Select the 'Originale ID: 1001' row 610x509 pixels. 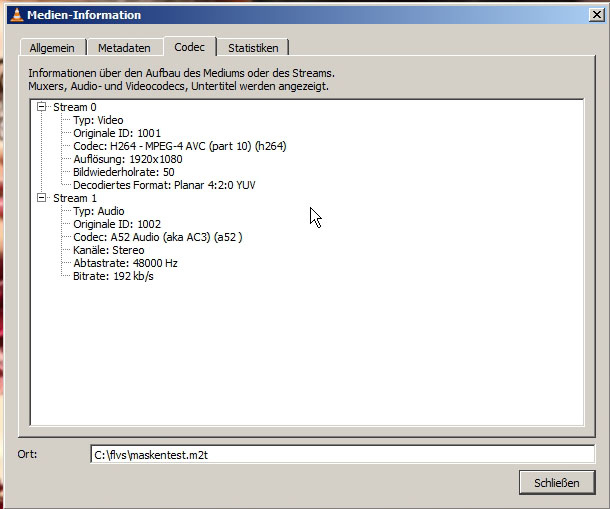coord(117,133)
